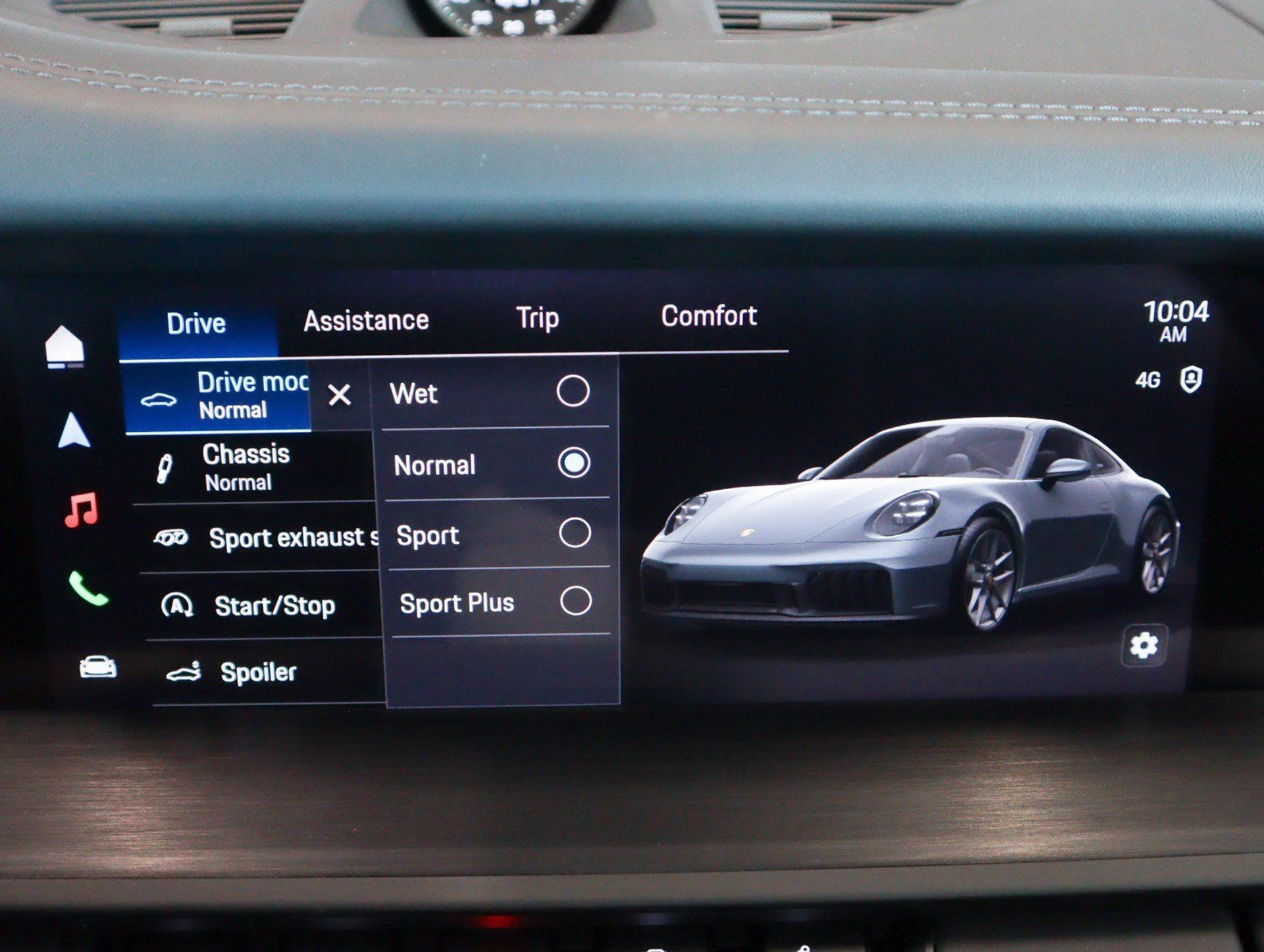Close the drive mode popup with X
The height and width of the screenshot is (952, 1264).
pos(340,395)
